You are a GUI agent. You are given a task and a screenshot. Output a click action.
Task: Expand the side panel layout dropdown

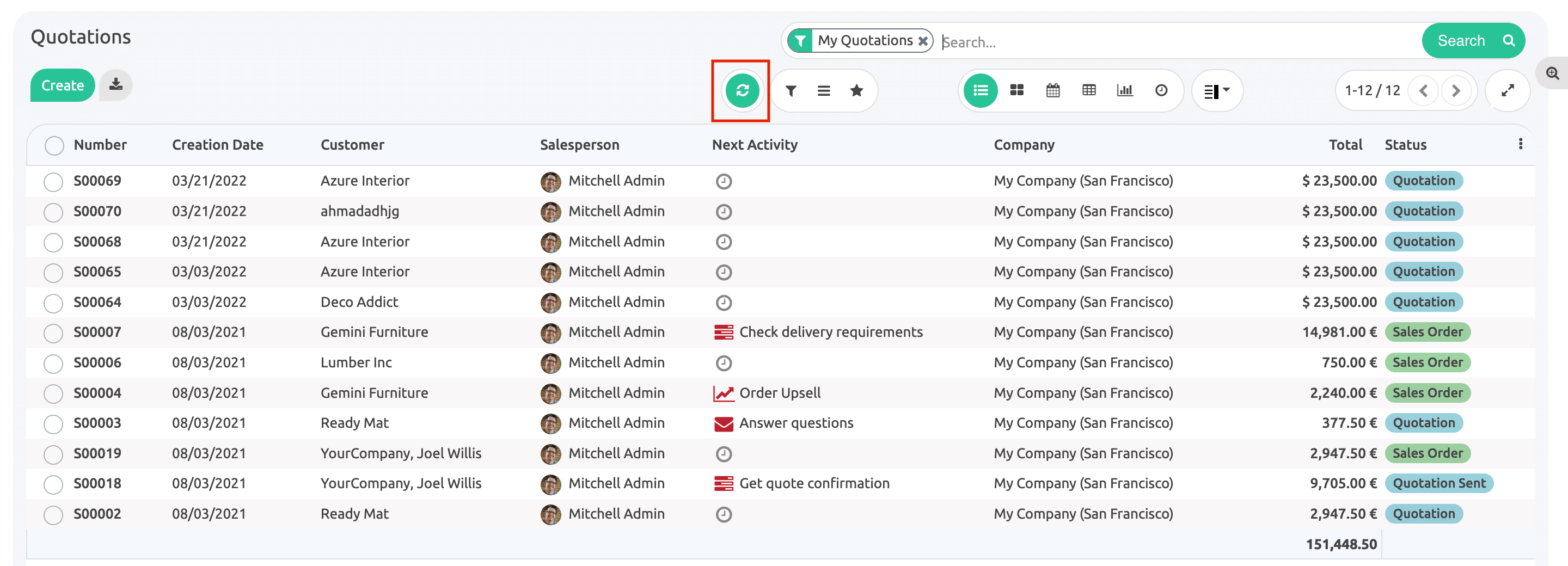tap(1216, 91)
